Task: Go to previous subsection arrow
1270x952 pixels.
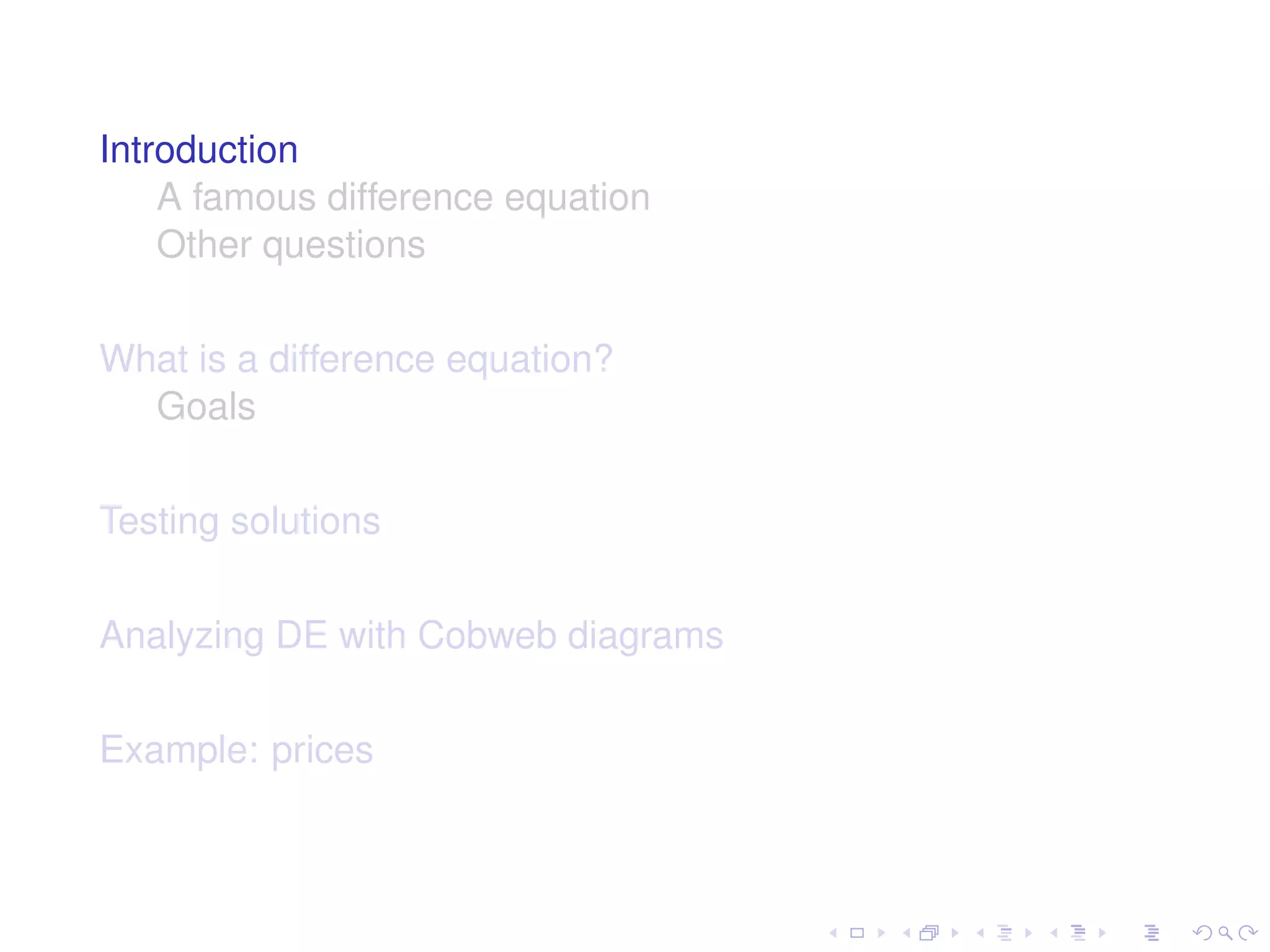Action: (980, 932)
